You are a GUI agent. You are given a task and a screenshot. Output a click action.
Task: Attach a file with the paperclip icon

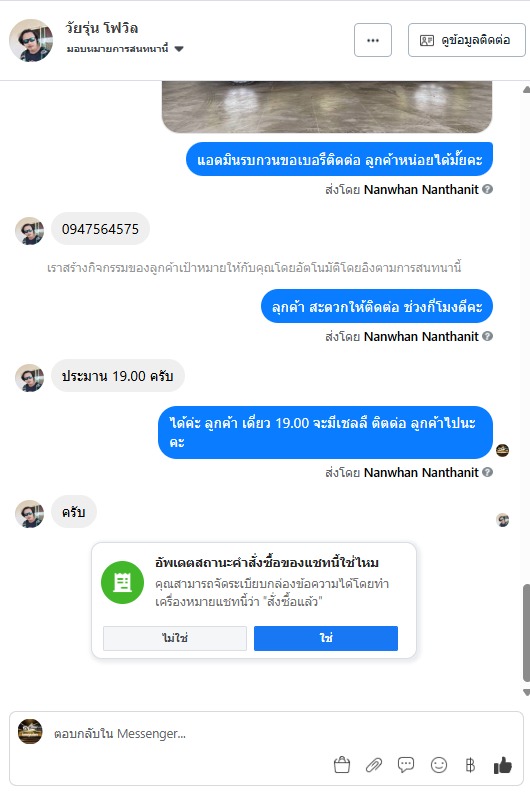pos(373,765)
